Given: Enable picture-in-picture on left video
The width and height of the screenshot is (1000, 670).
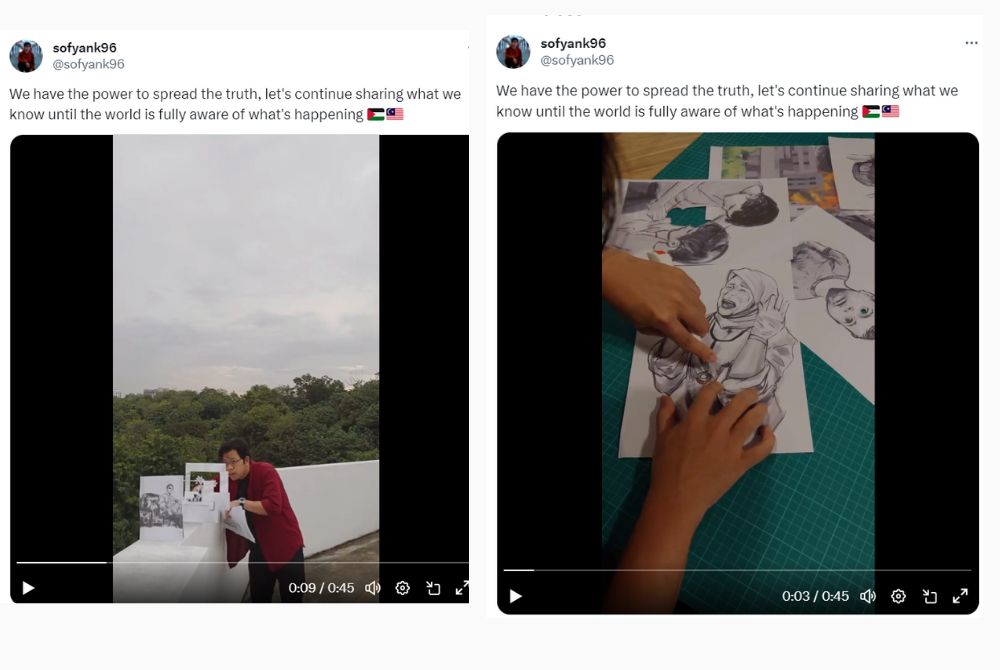Looking at the screenshot, I should pos(433,588).
